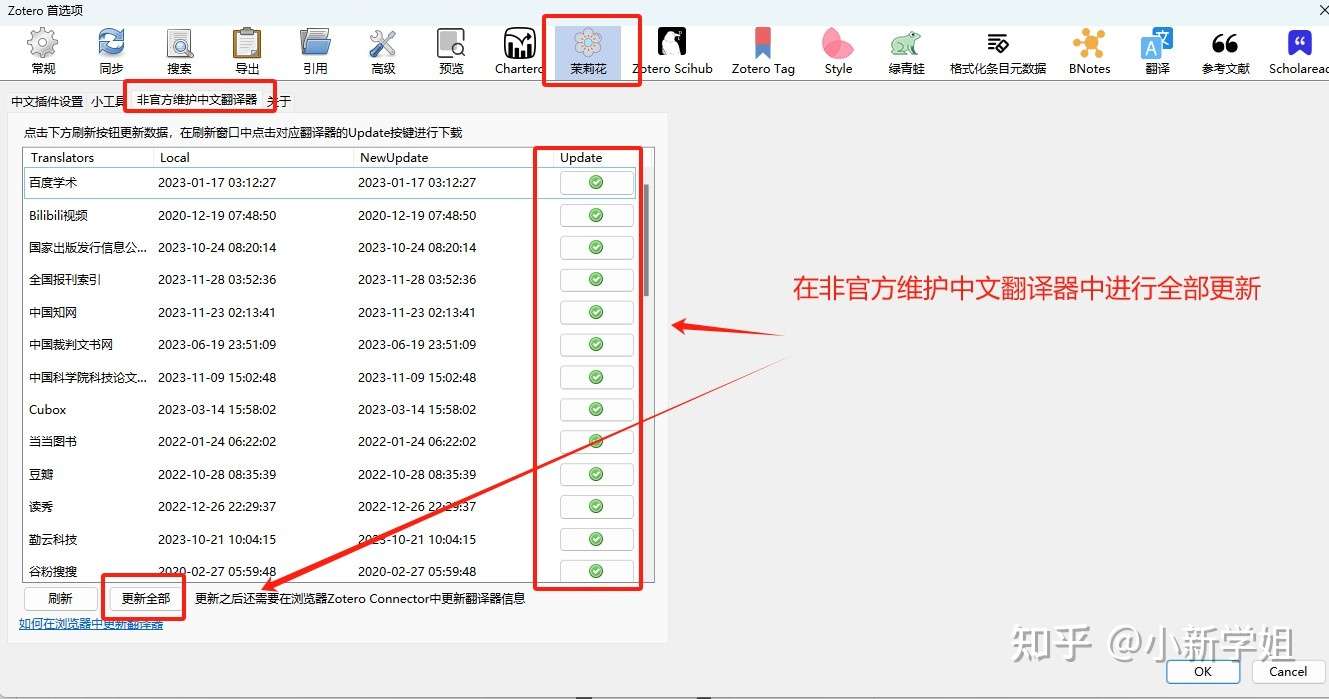Click update button for 国家出版发行信息 row
Screen dimensions: 1329x699
(x=596, y=247)
